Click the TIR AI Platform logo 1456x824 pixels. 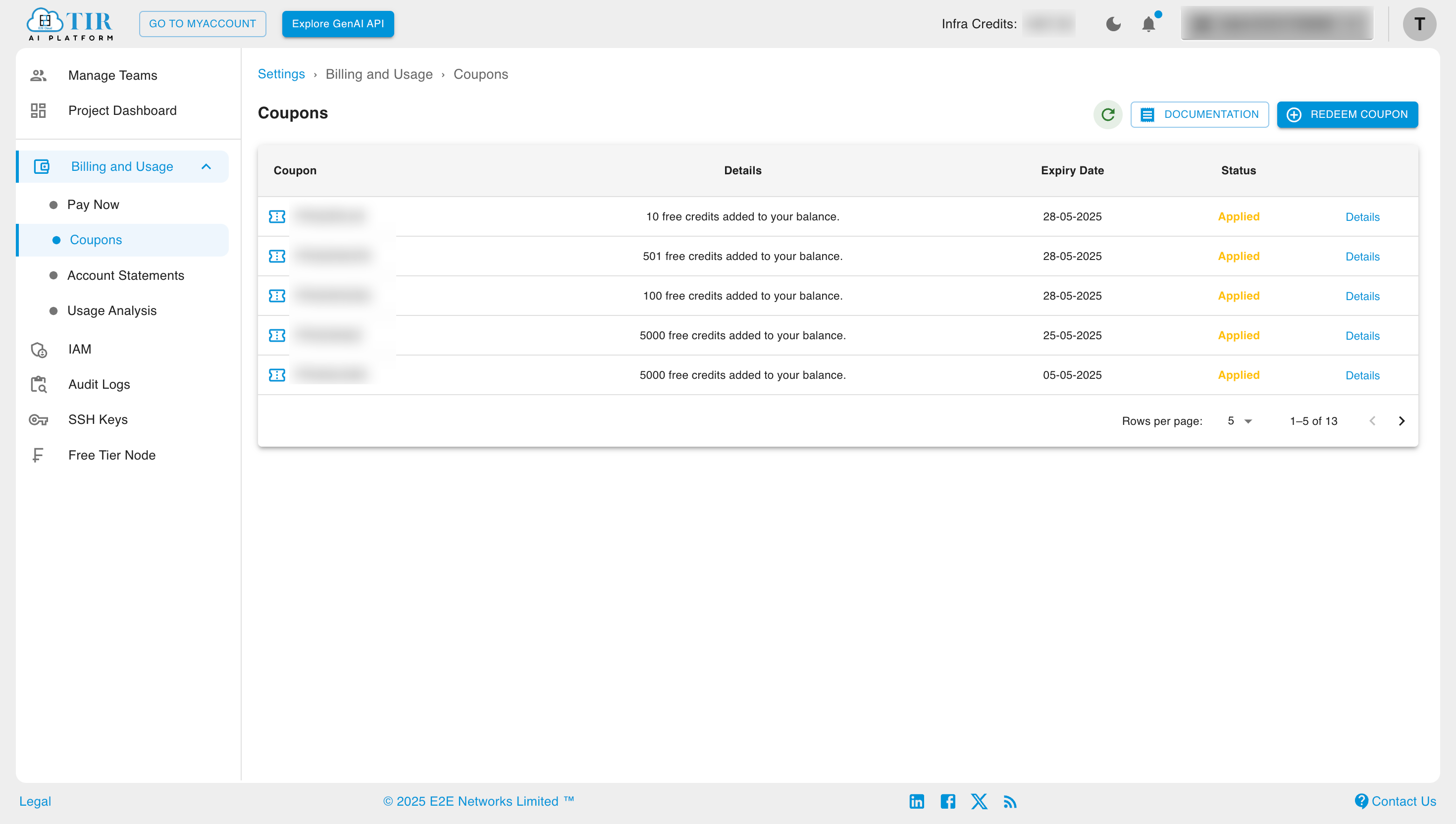pyautogui.click(x=70, y=24)
